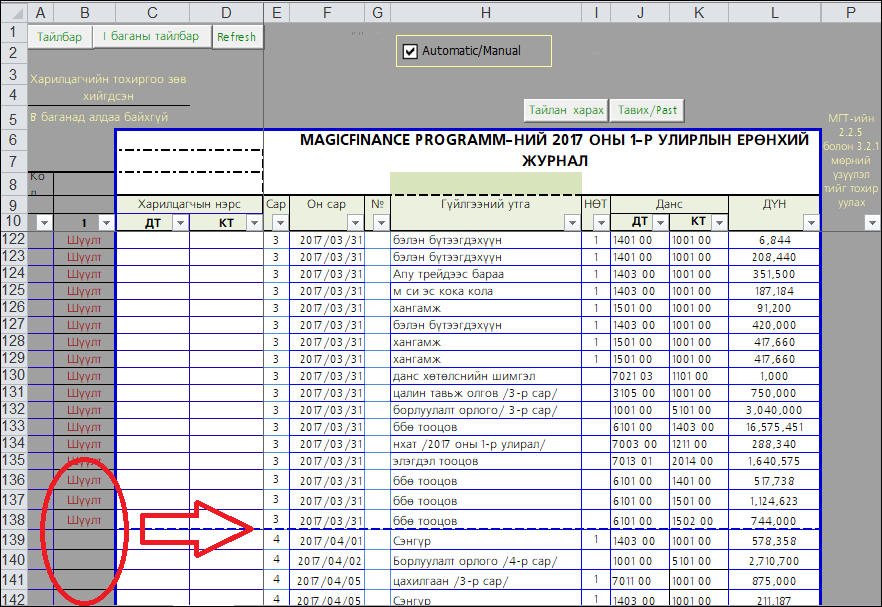Select the row 130 header

pos(13,375)
